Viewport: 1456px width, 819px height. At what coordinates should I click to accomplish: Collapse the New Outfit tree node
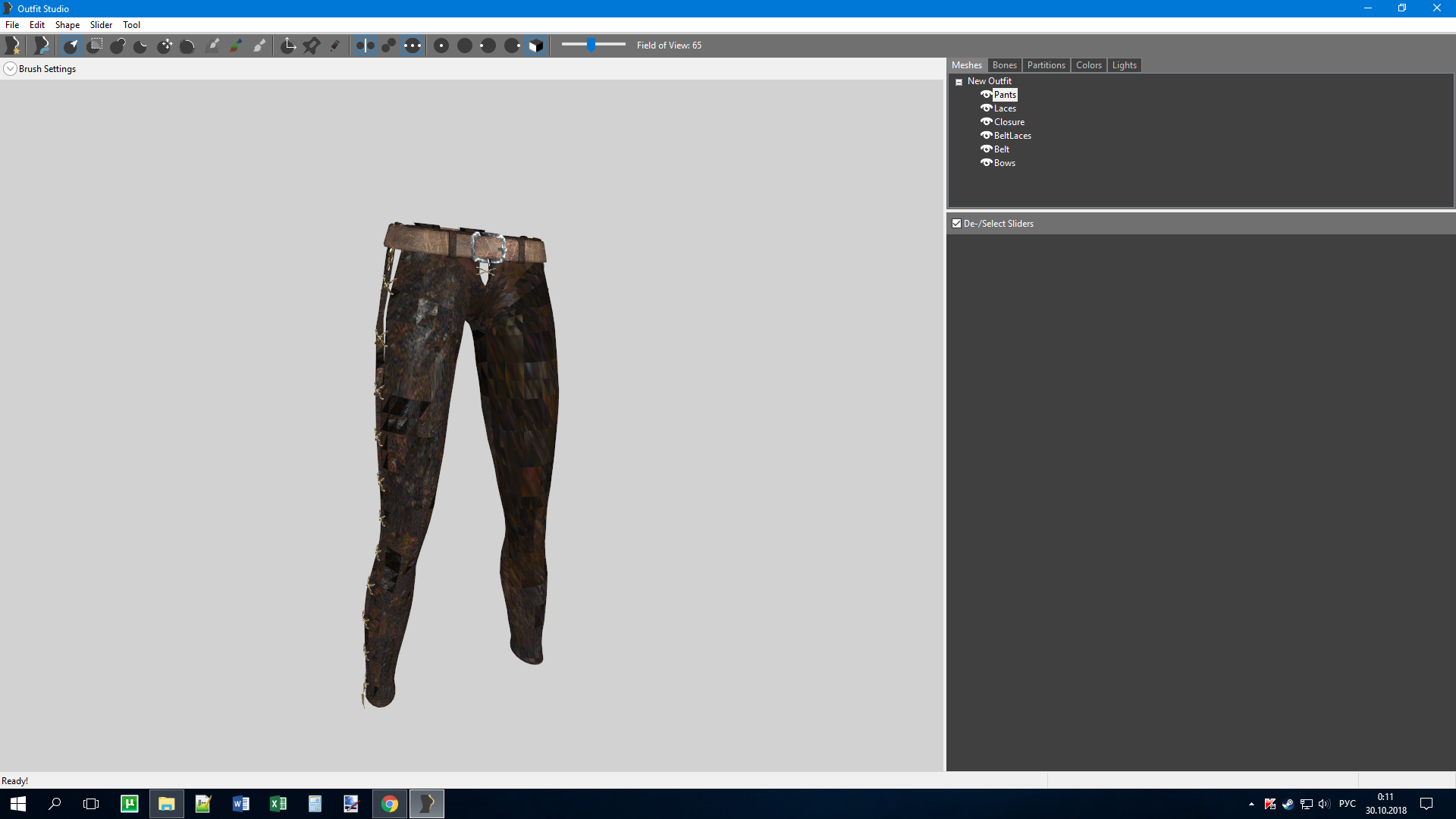959,82
